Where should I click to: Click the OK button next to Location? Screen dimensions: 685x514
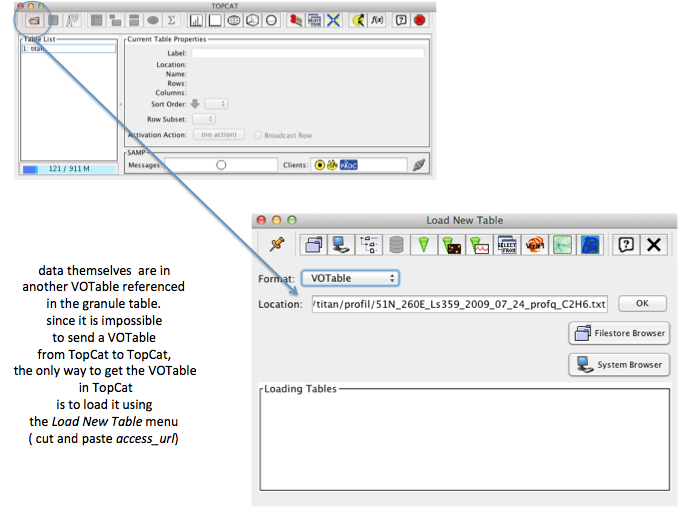point(642,303)
